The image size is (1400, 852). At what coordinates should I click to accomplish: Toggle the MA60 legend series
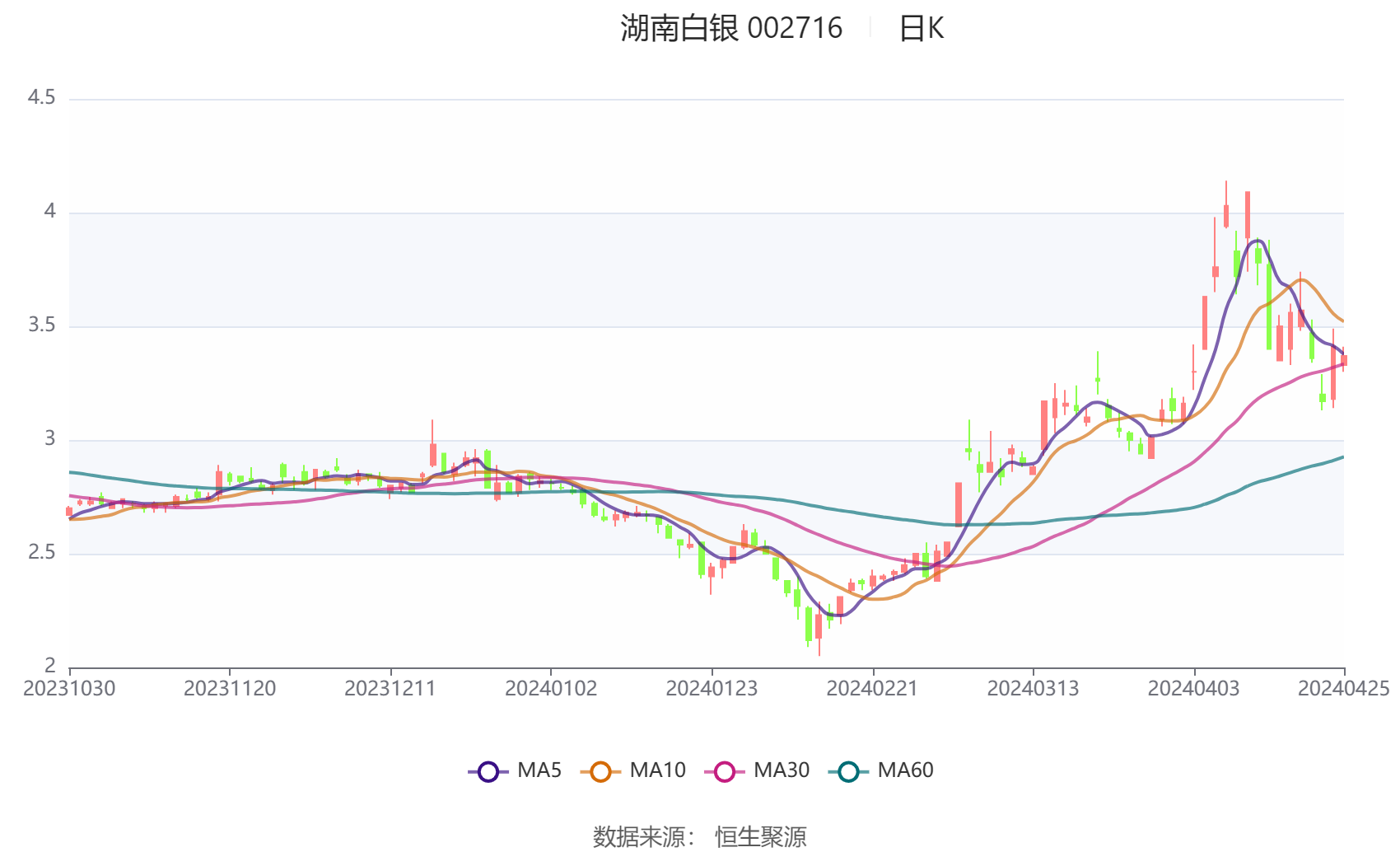click(881, 771)
